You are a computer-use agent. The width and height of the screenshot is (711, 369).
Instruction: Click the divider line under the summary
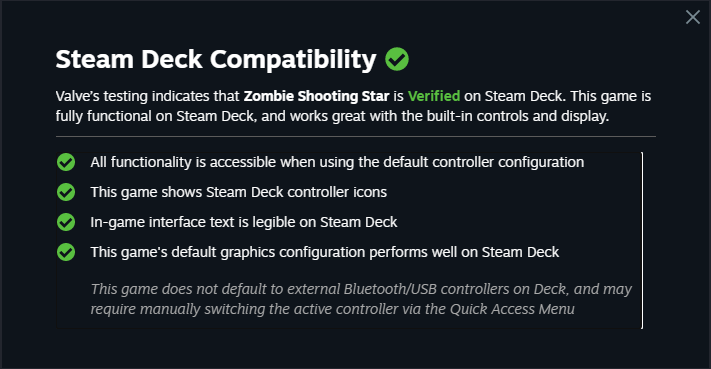coord(356,136)
